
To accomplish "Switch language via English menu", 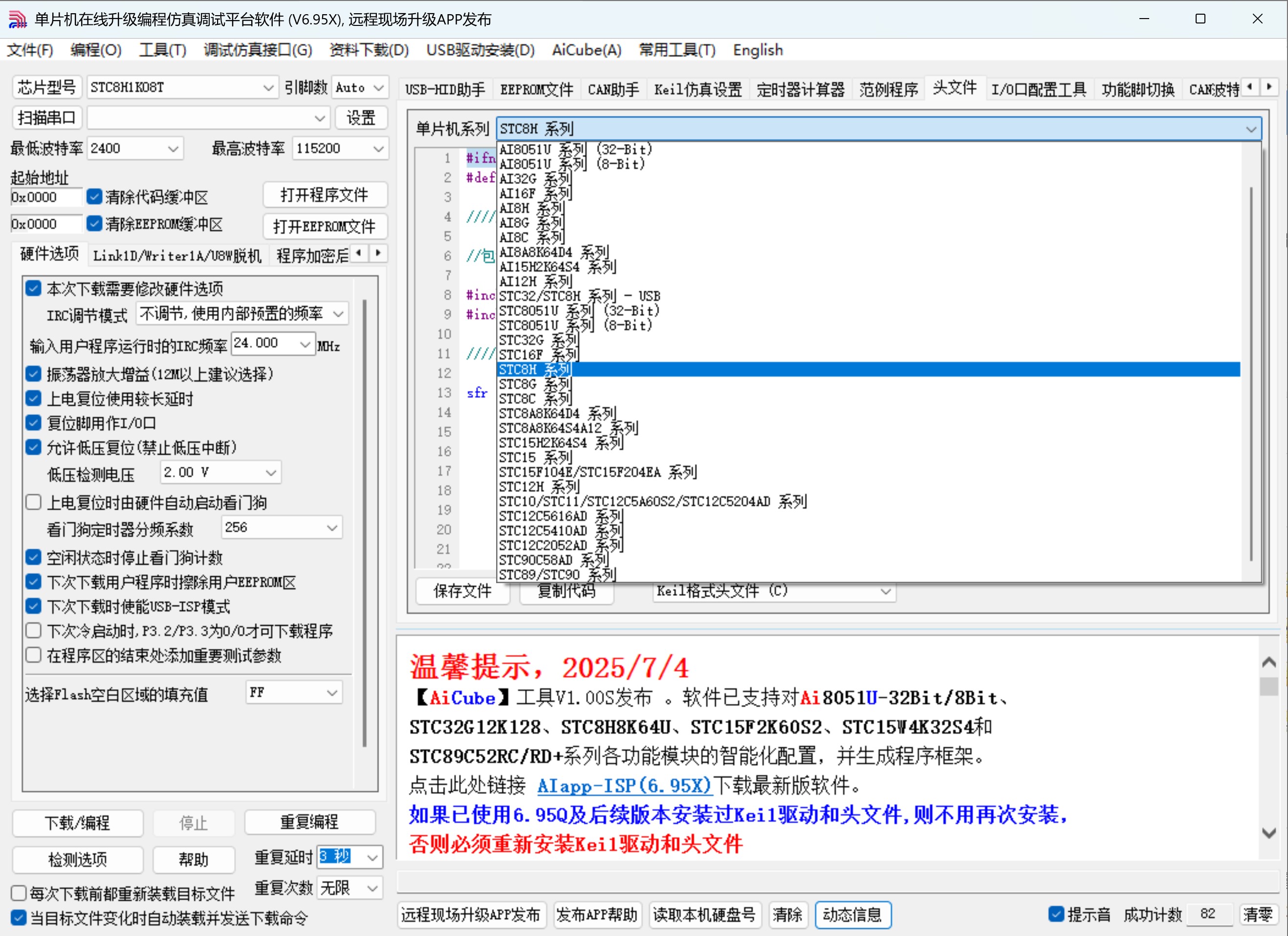I will pos(758,50).
